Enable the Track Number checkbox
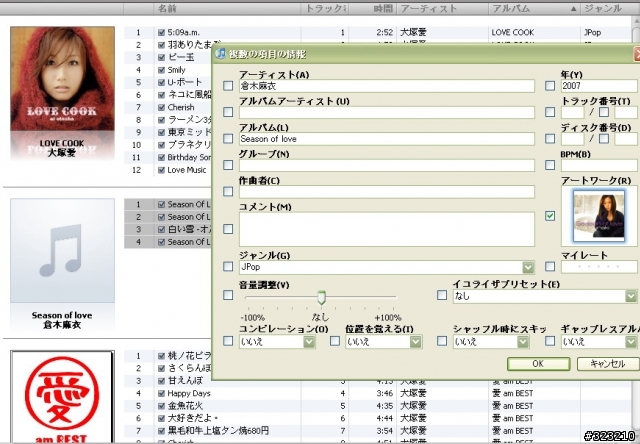 point(550,112)
